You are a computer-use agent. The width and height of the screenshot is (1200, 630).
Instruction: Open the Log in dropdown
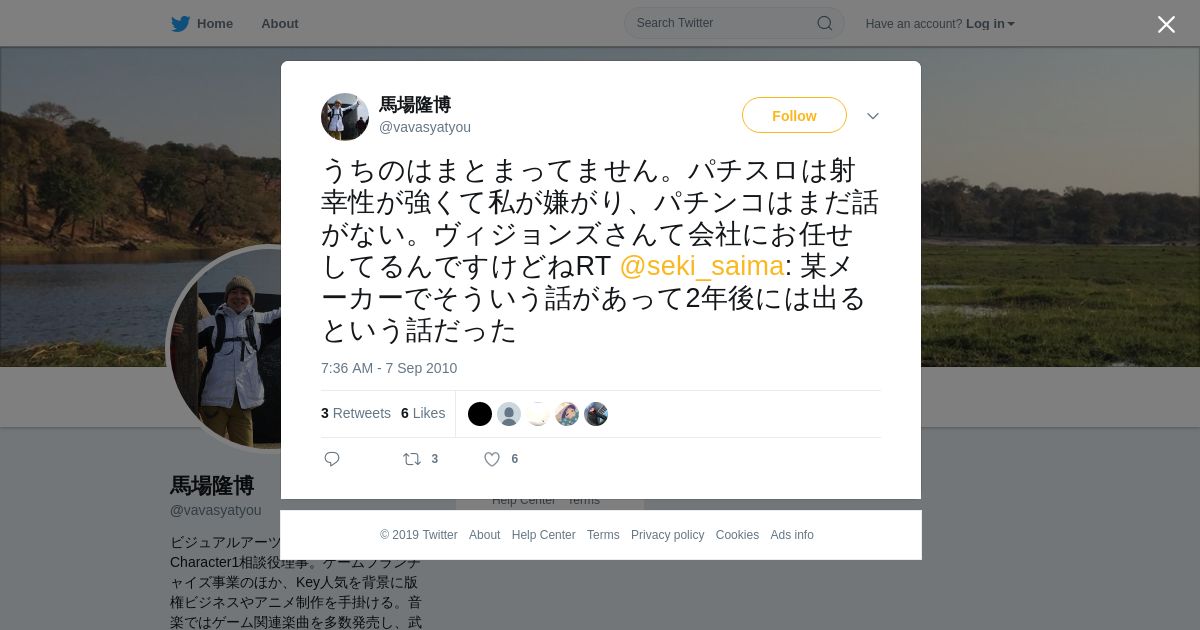(990, 24)
